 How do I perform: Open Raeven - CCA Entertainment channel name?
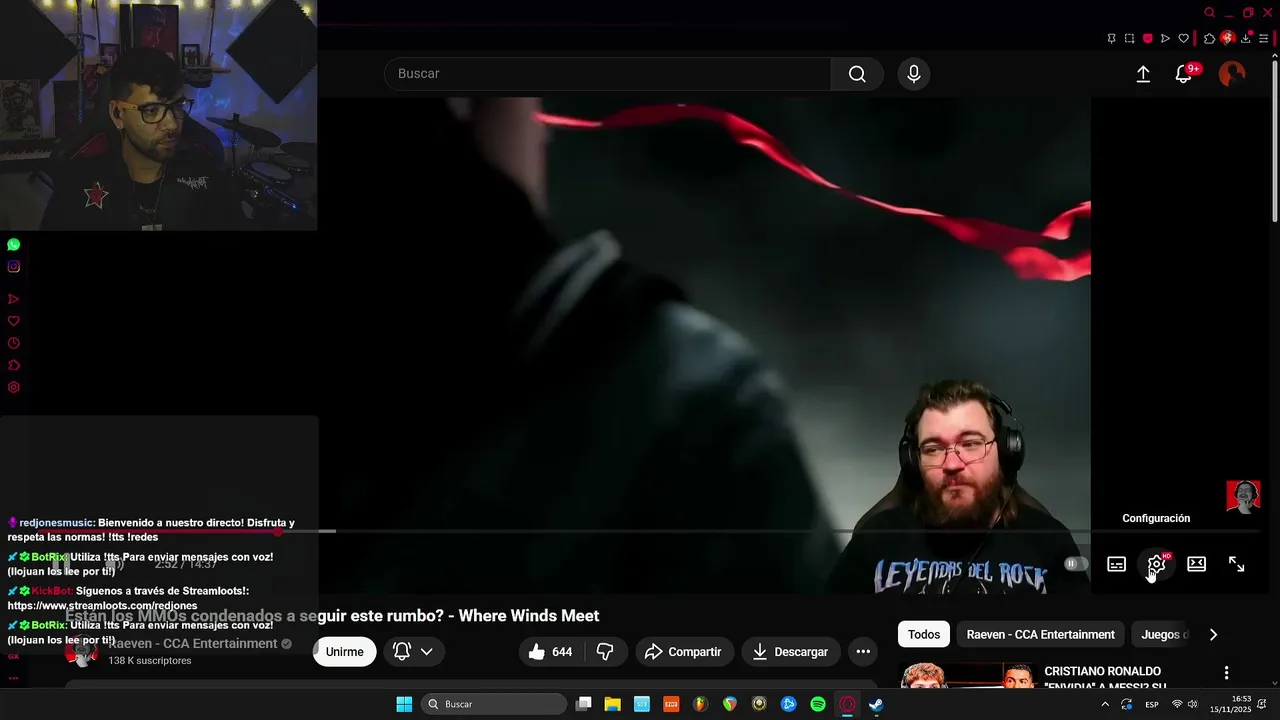coord(193,644)
